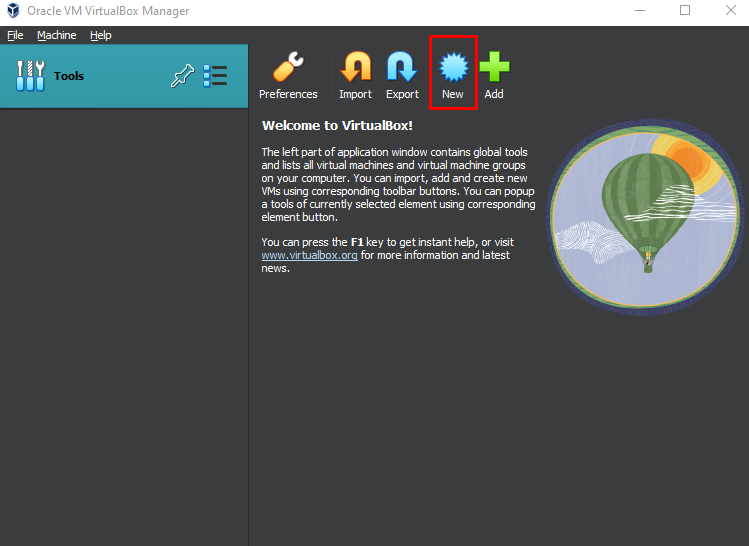
Task: Open the File menu
Action: 15,35
